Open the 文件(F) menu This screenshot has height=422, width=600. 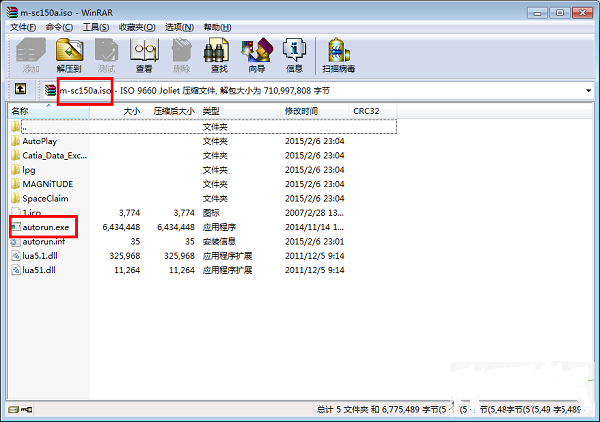click(x=23, y=27)
